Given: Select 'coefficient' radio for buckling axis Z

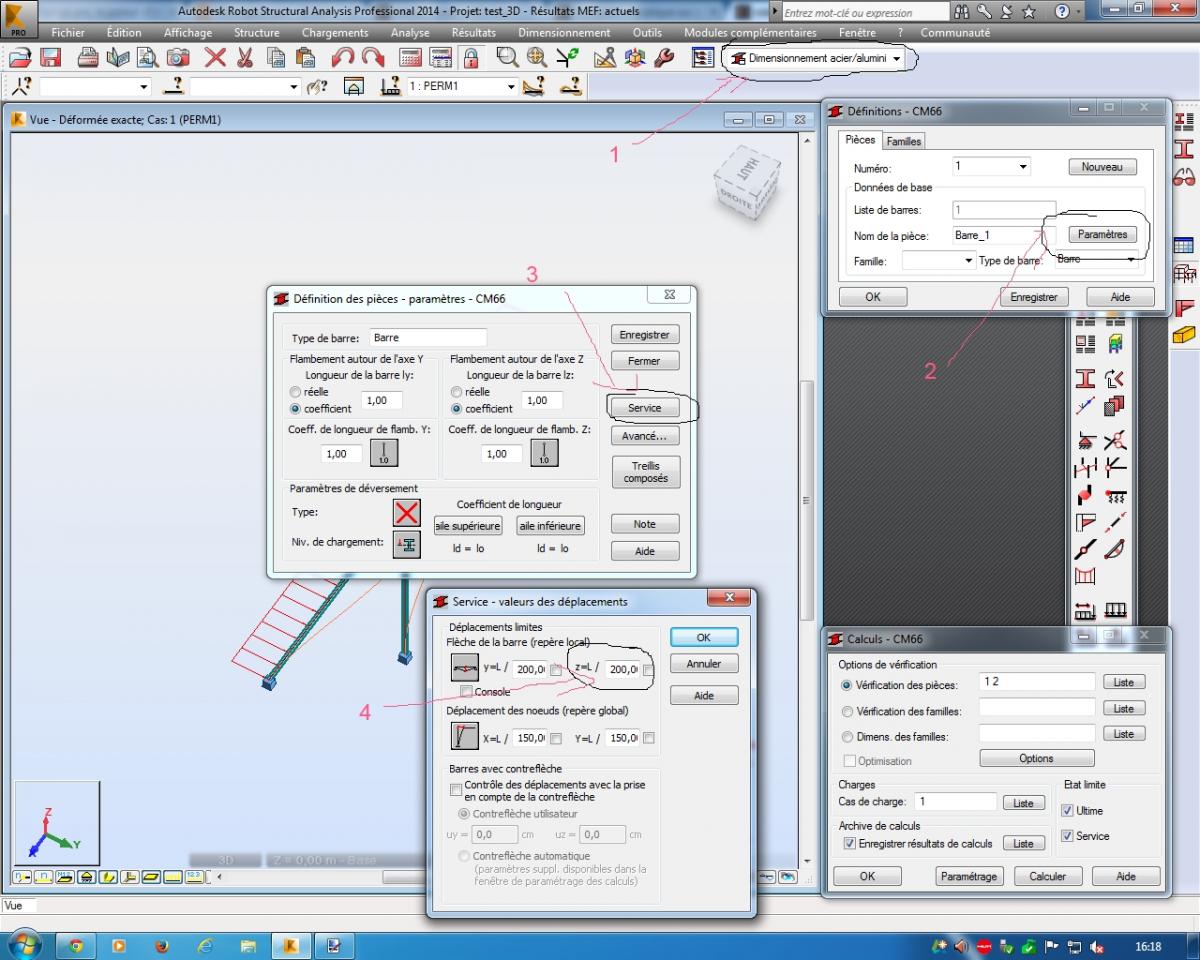Looking at the screenshot, I should pos(457,408).
